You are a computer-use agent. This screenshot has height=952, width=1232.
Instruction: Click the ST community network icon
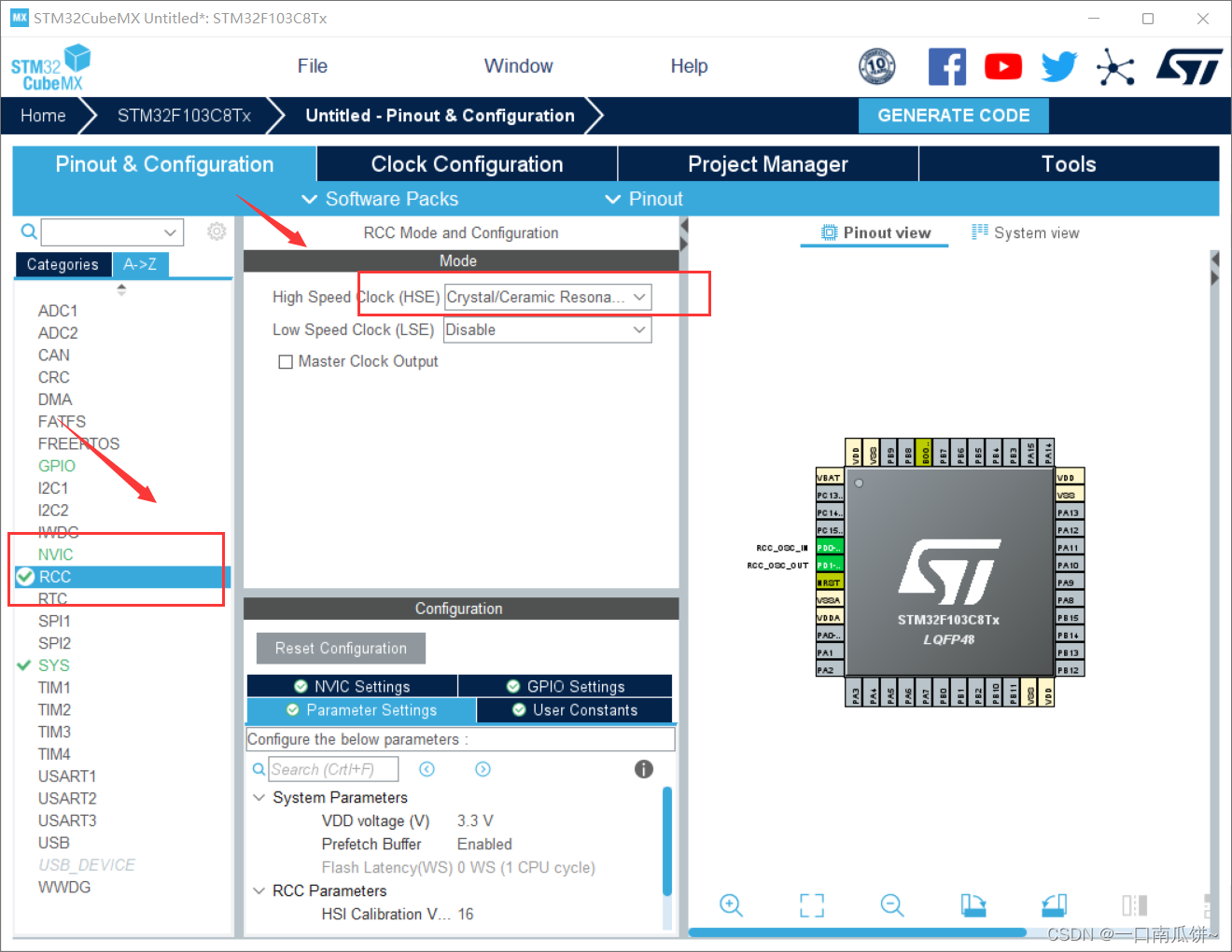point(1114,67)
